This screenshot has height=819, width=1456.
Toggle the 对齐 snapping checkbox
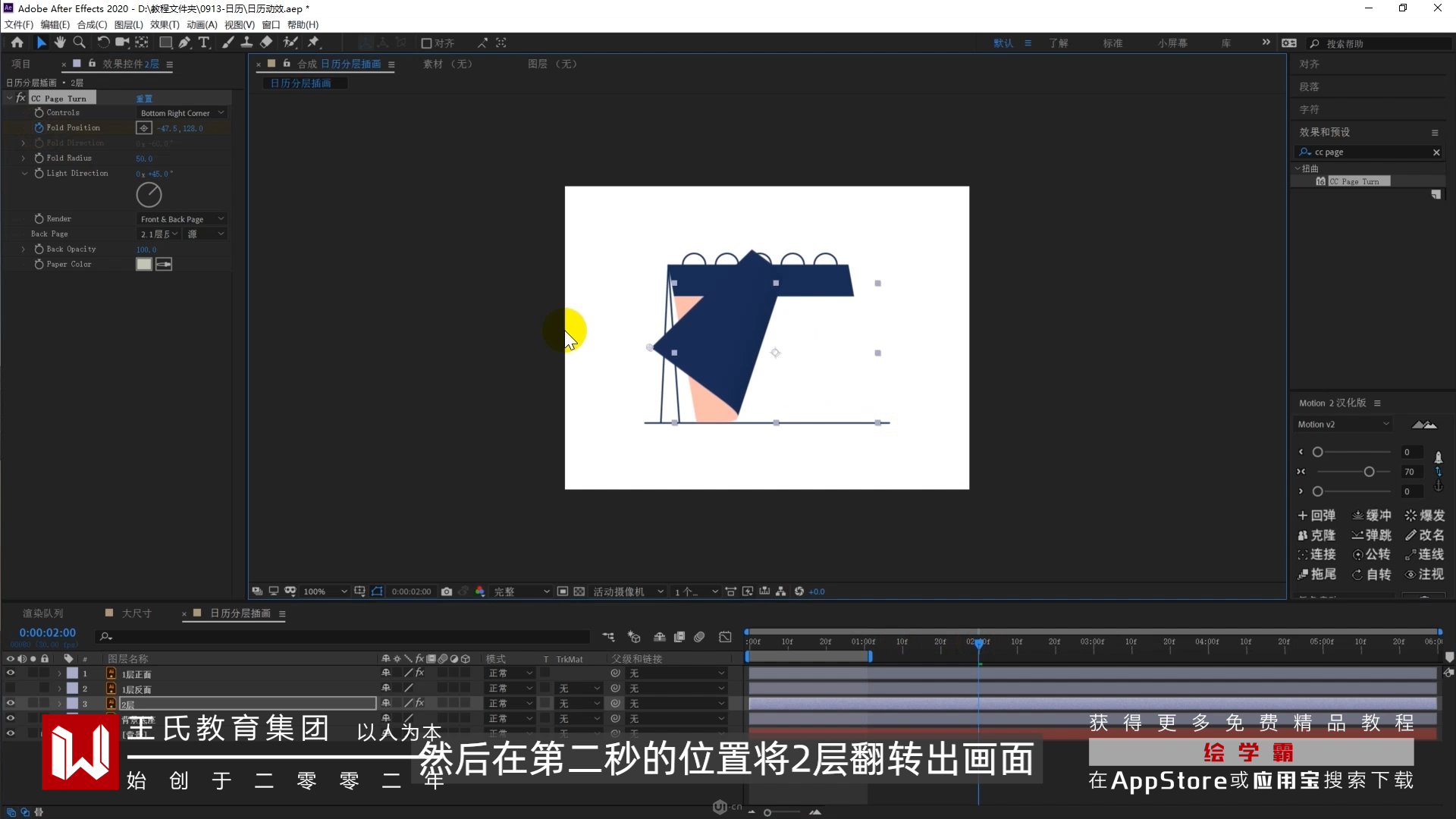426,43
